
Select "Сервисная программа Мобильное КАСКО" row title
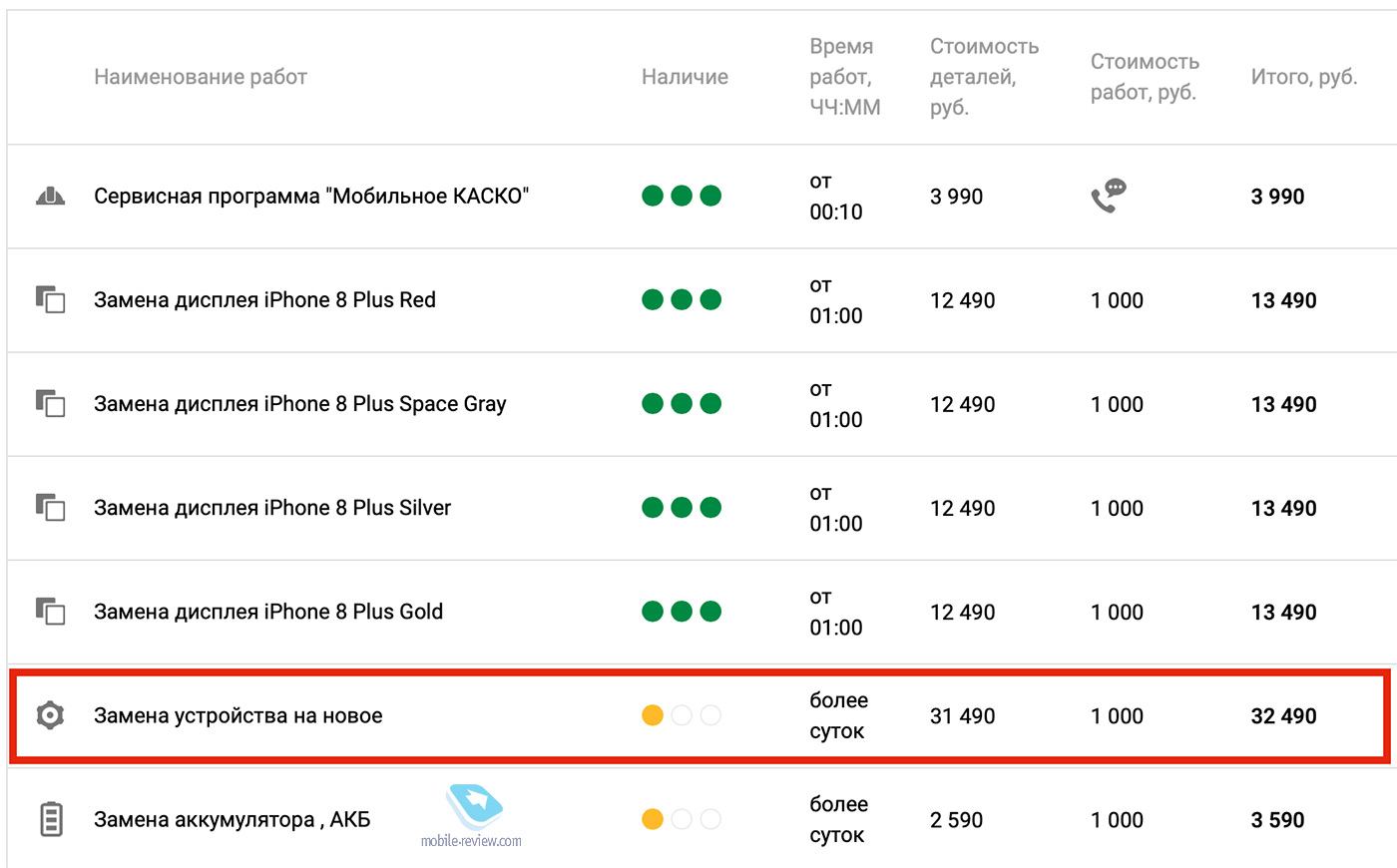(x=310, y=196)
